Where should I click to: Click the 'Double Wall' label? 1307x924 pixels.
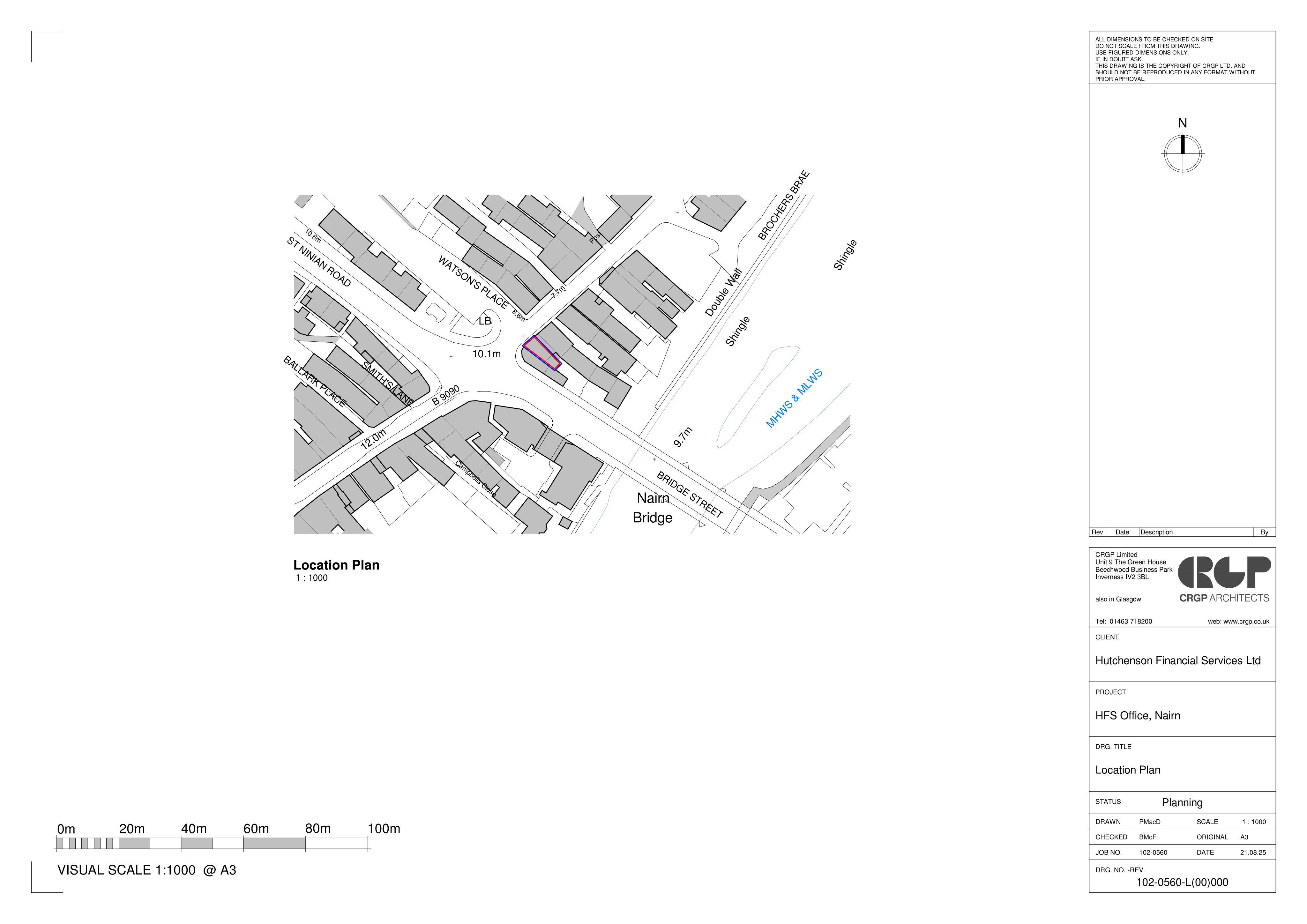(723, 293)
